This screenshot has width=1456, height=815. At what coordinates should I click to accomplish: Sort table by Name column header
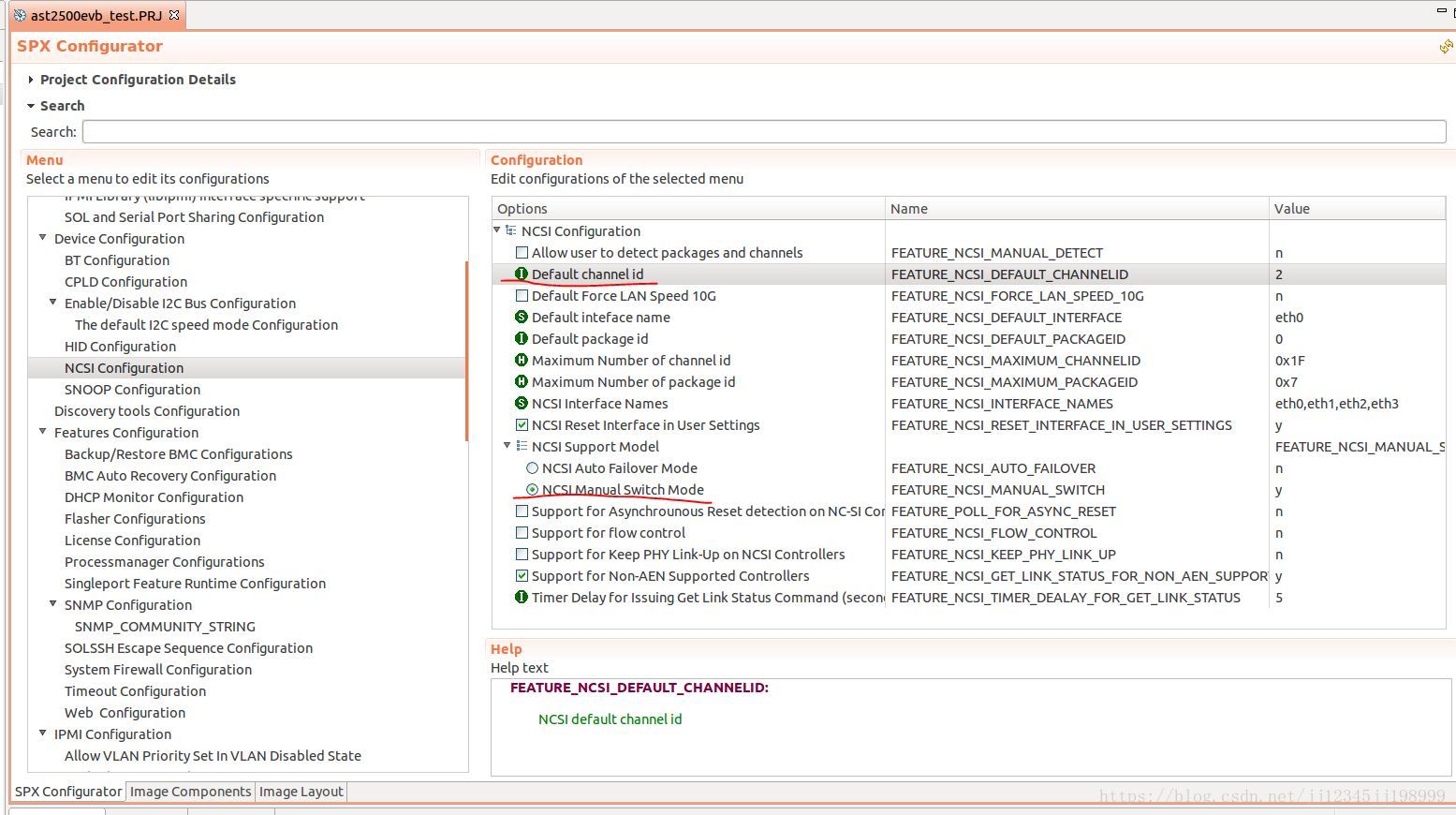tap(1077, 209)
